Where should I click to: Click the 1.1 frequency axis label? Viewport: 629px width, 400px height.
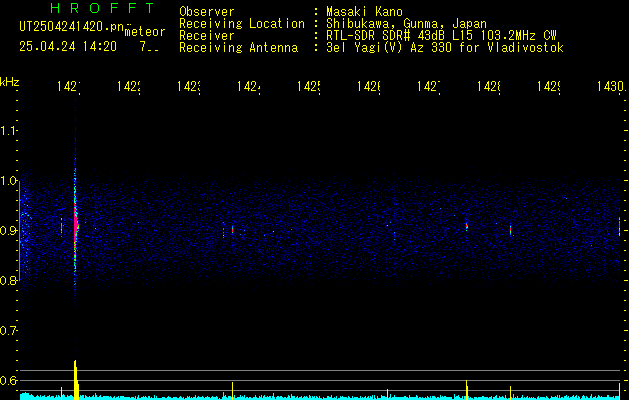click(8, 130)
